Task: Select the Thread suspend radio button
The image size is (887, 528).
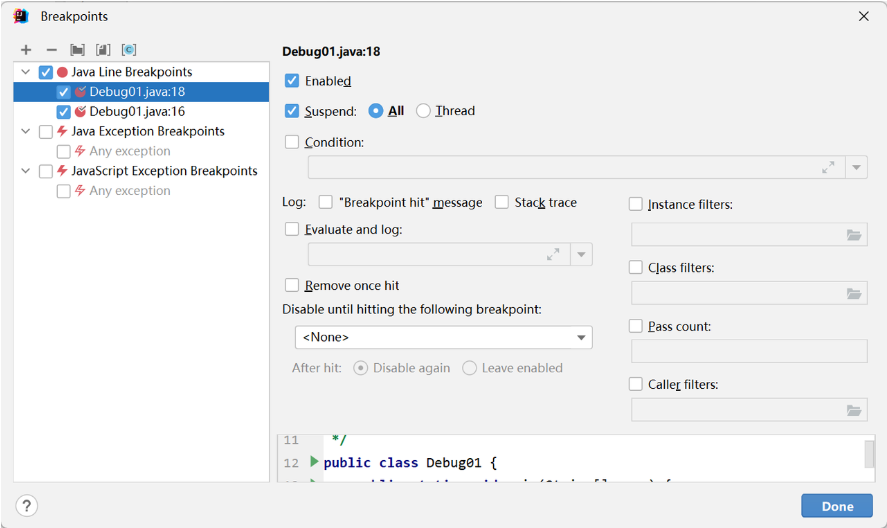Action: point(423,111)
